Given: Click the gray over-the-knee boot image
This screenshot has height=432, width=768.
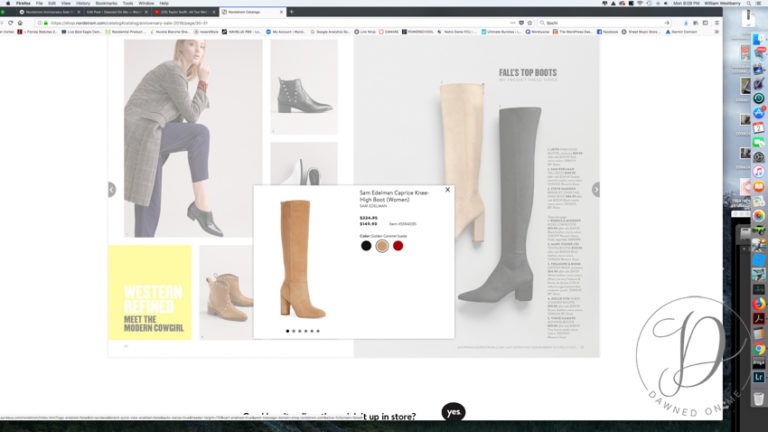Looking at the screenshot, I should pos(501,204).
